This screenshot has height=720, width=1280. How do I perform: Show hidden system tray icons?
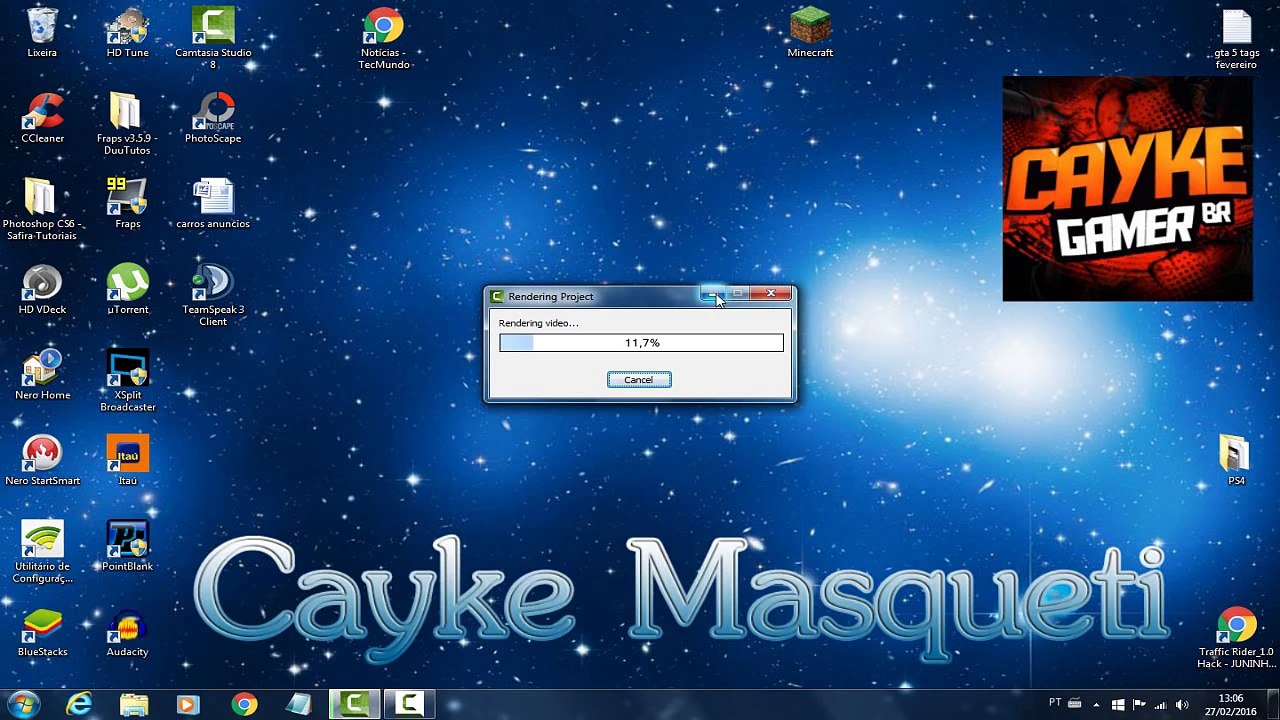pos(1097,705)
